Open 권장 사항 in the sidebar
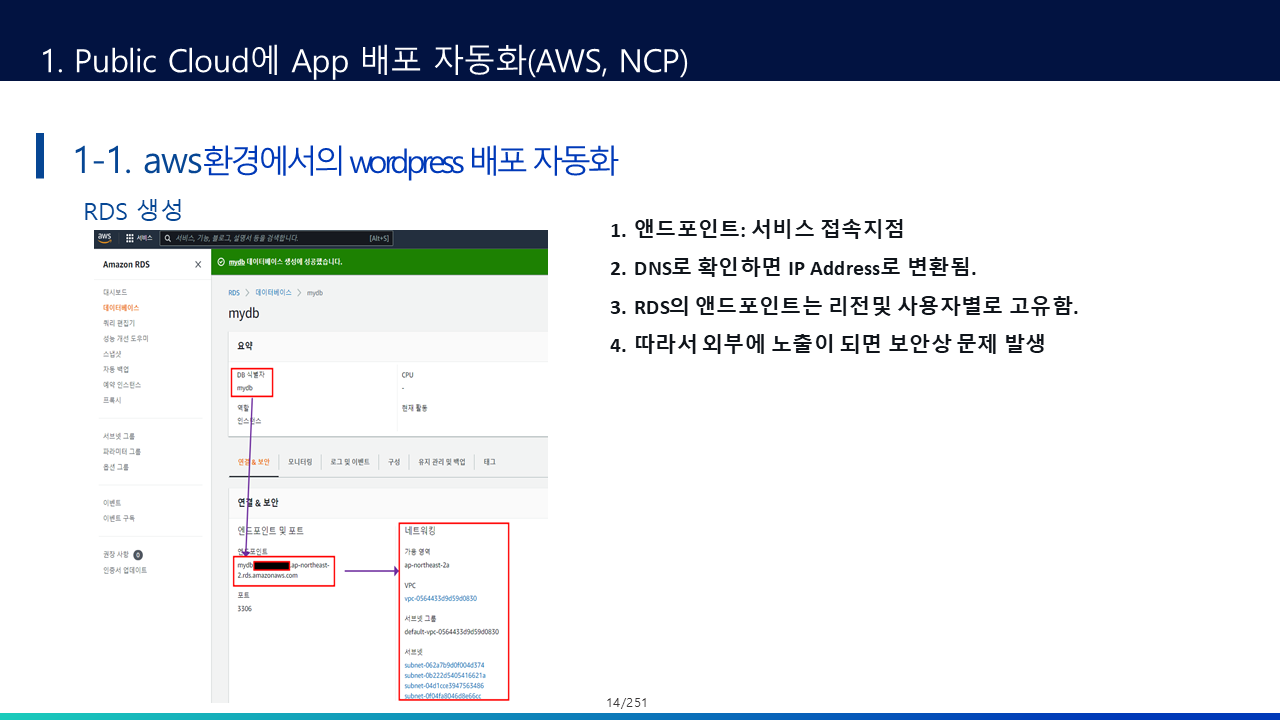This screenshot has width=1280, height=720. point(116,554)
